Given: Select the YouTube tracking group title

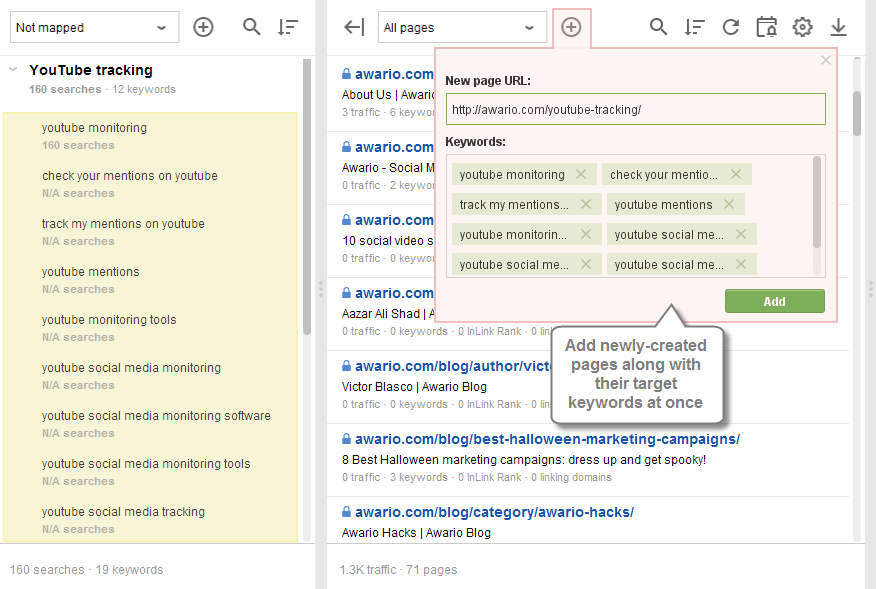Looking at the screenshot, I should tap(91, 70).
